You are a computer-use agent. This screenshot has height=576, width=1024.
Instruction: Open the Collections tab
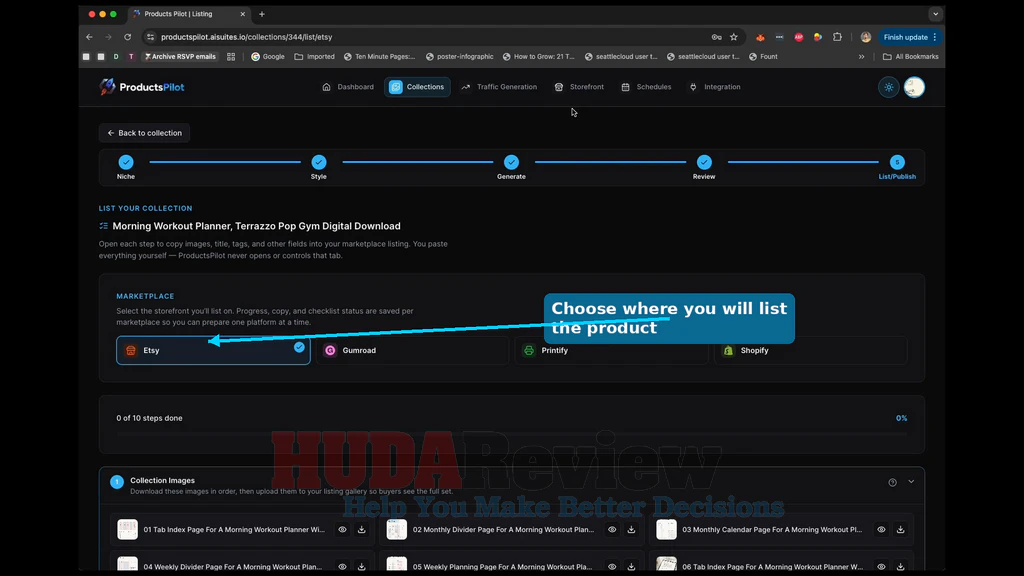[417, 87]
